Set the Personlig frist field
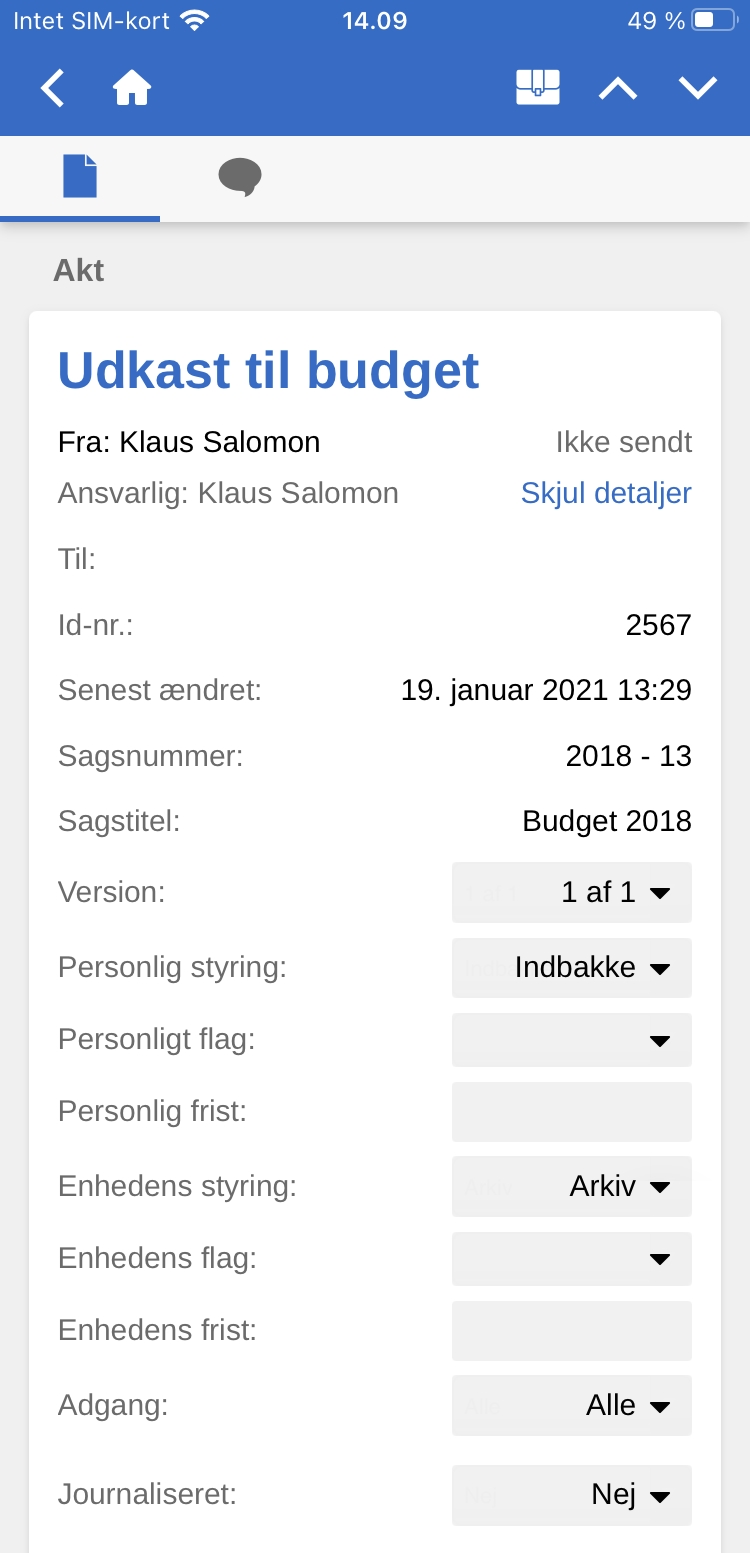 point(572,1112)
